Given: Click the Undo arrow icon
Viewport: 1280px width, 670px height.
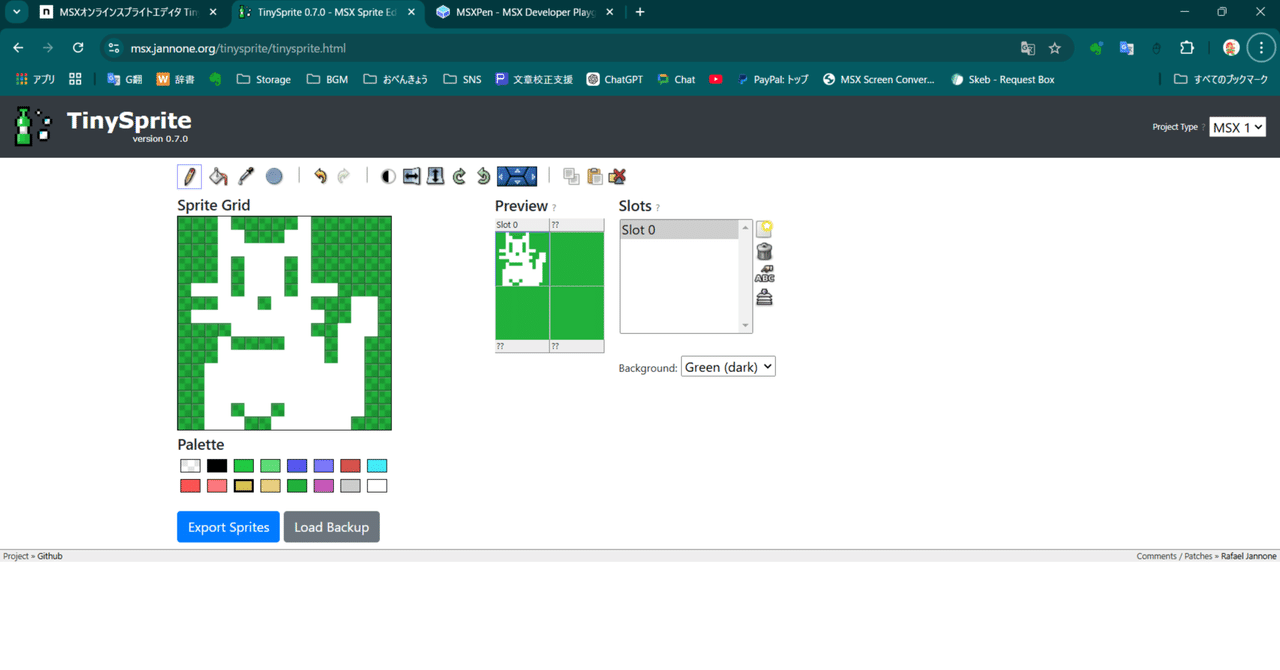Looking at the screenshot, I should (321, 176).
